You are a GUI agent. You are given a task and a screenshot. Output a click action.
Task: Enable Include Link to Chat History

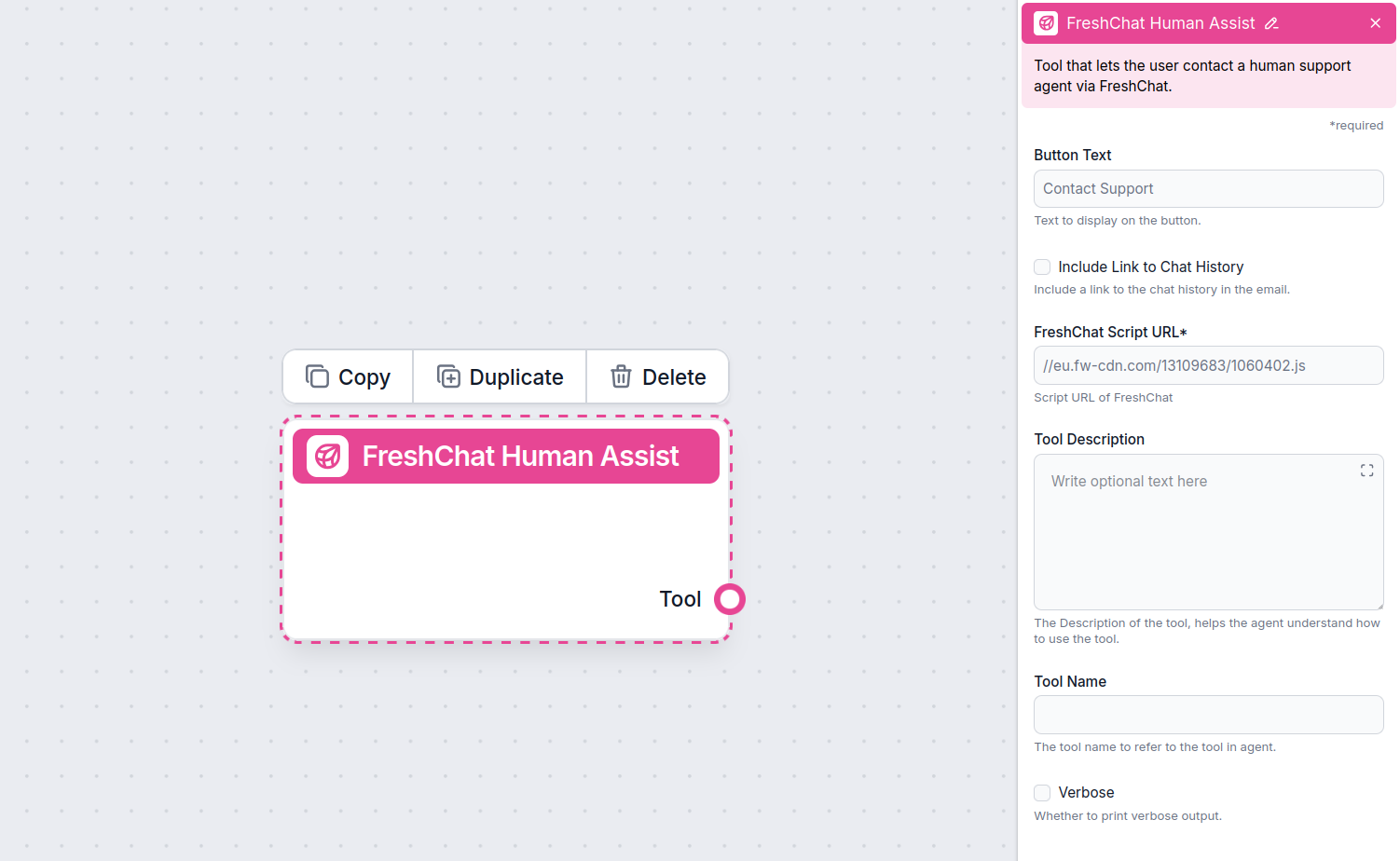pos(1041,266)
